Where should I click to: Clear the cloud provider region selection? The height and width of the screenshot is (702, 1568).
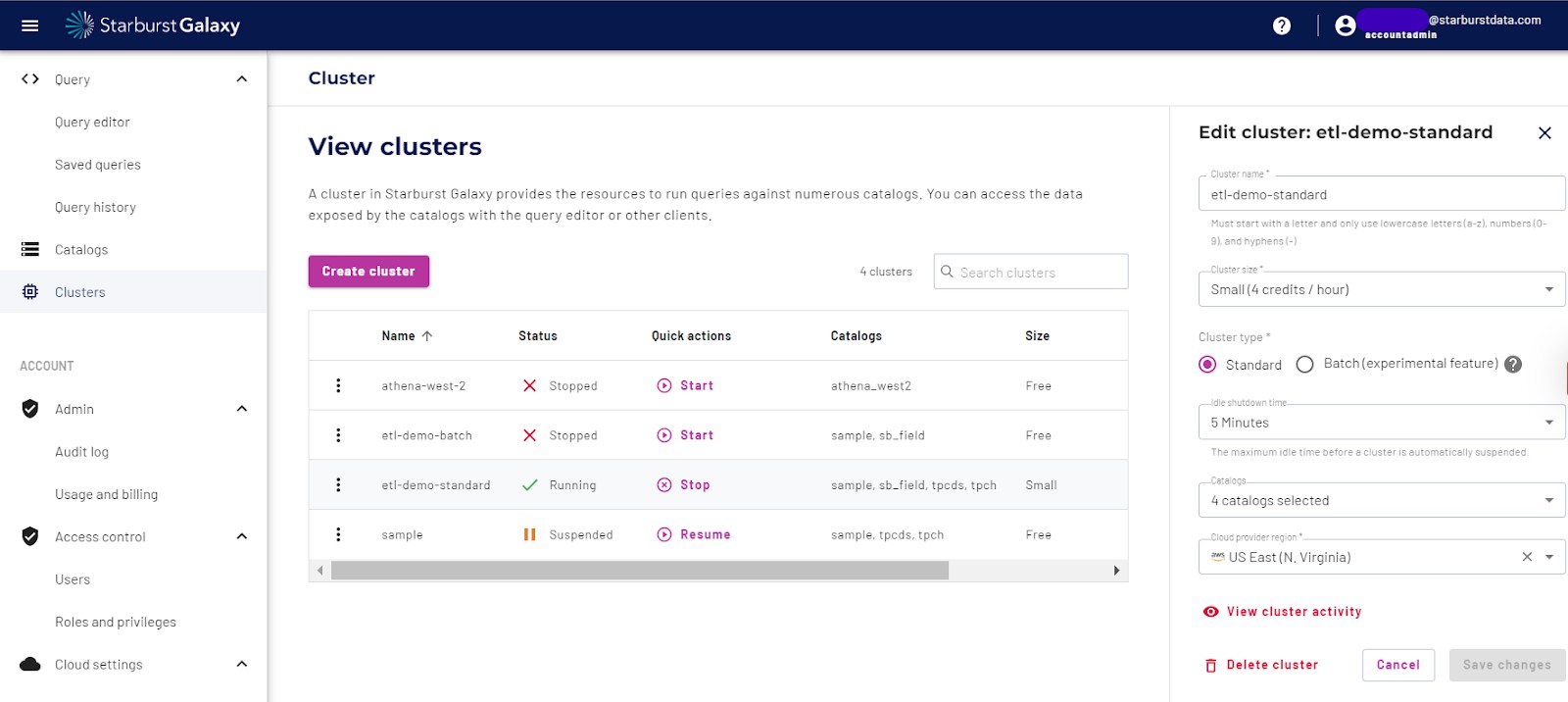1527,557
